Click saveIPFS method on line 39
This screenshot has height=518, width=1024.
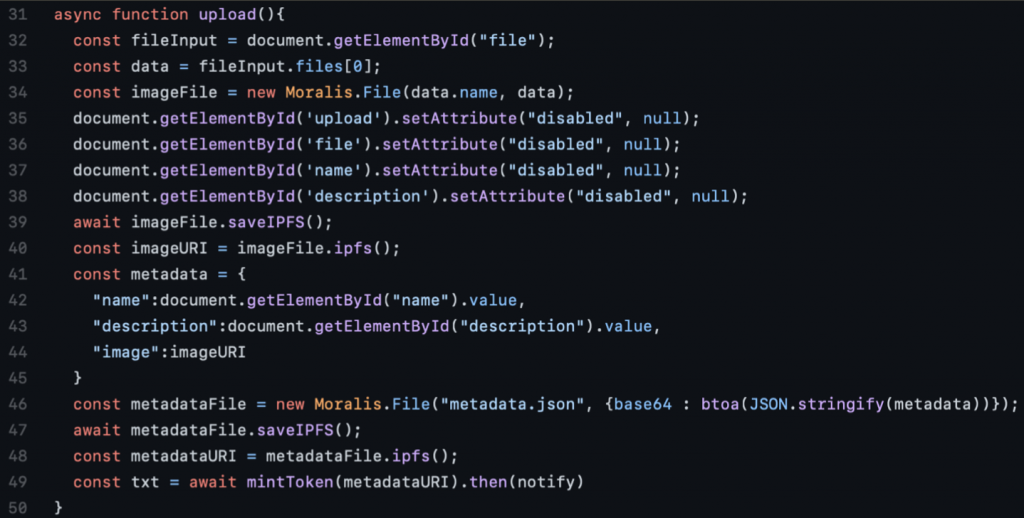coord(266,223)
